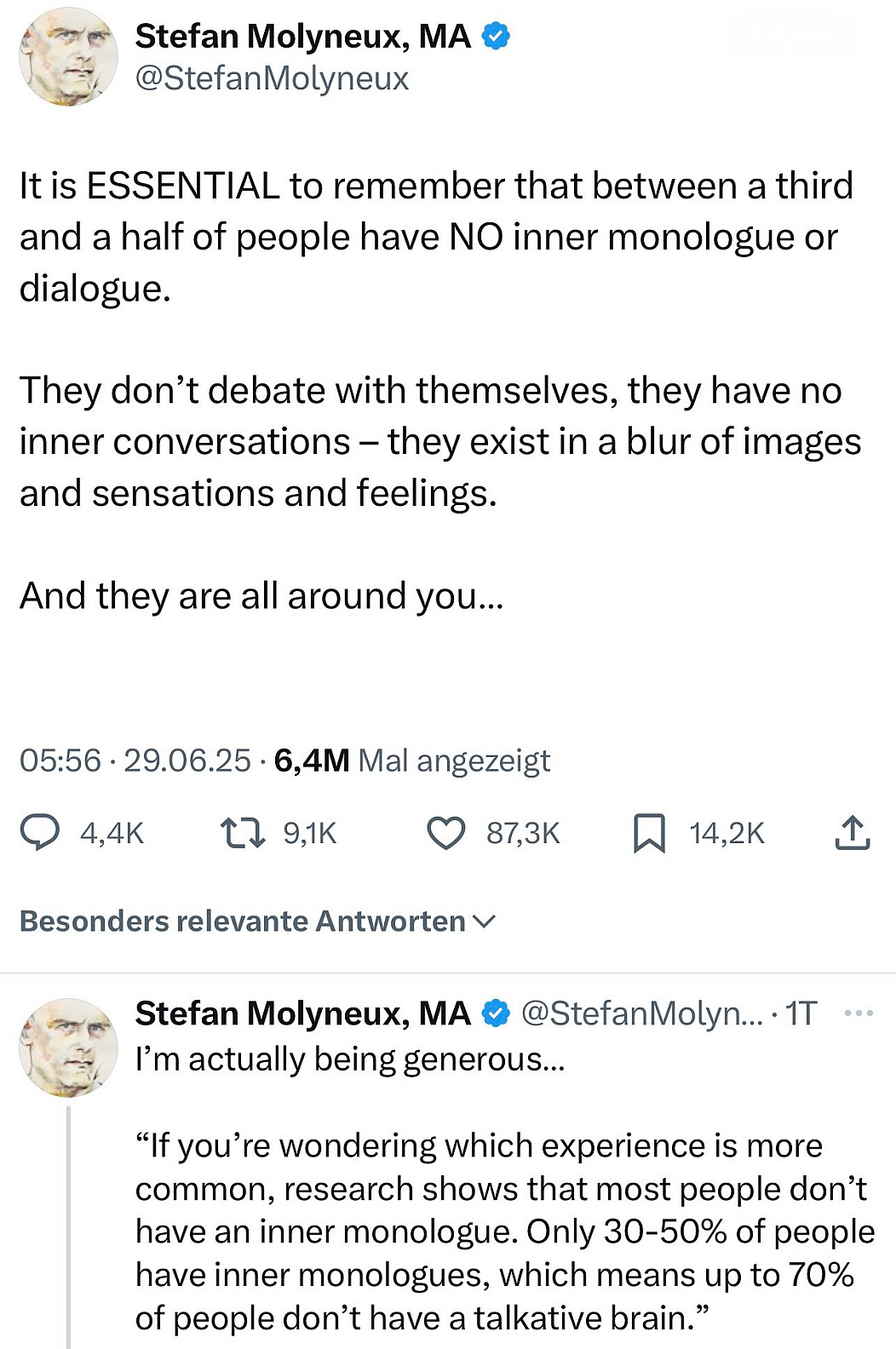Like the post with heart icon
896x1349 pixels.
pos(445,833)
